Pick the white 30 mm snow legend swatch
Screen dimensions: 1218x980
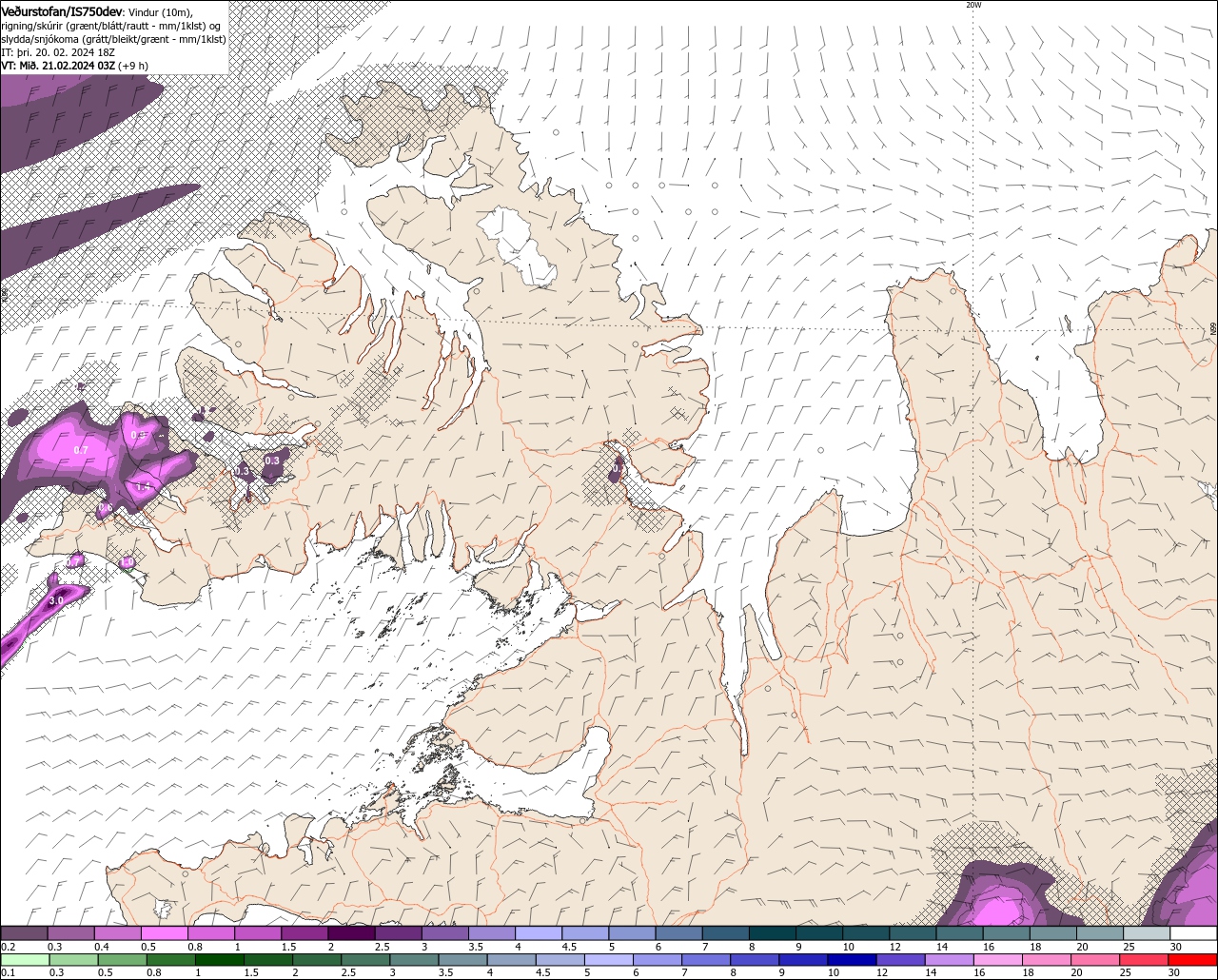tap(1193, 933)
